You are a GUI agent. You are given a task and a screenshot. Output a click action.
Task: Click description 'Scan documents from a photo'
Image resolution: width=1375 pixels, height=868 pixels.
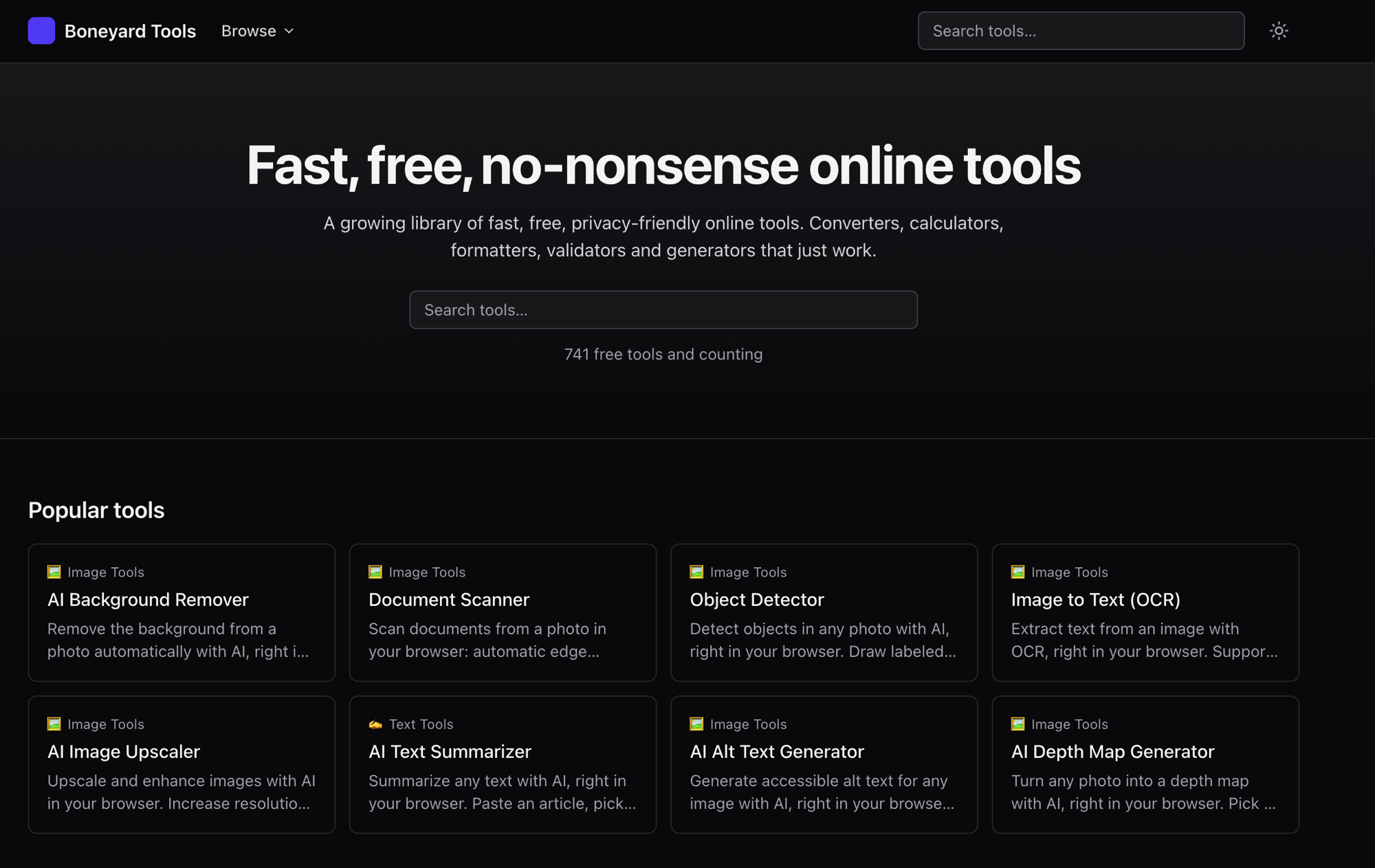(487, 640)
